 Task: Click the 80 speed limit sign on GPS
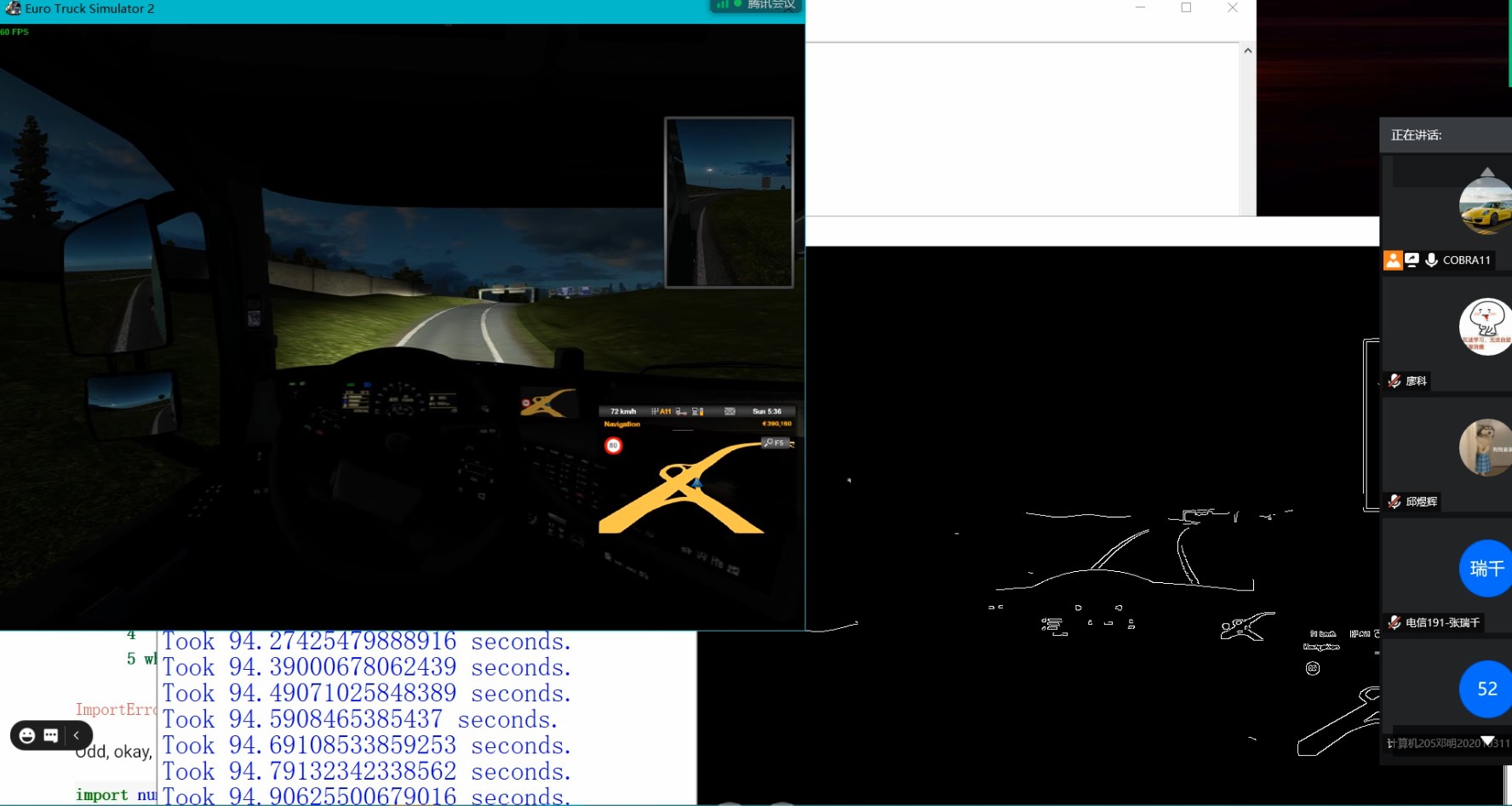pyautogui.click(x=613, y=445)
